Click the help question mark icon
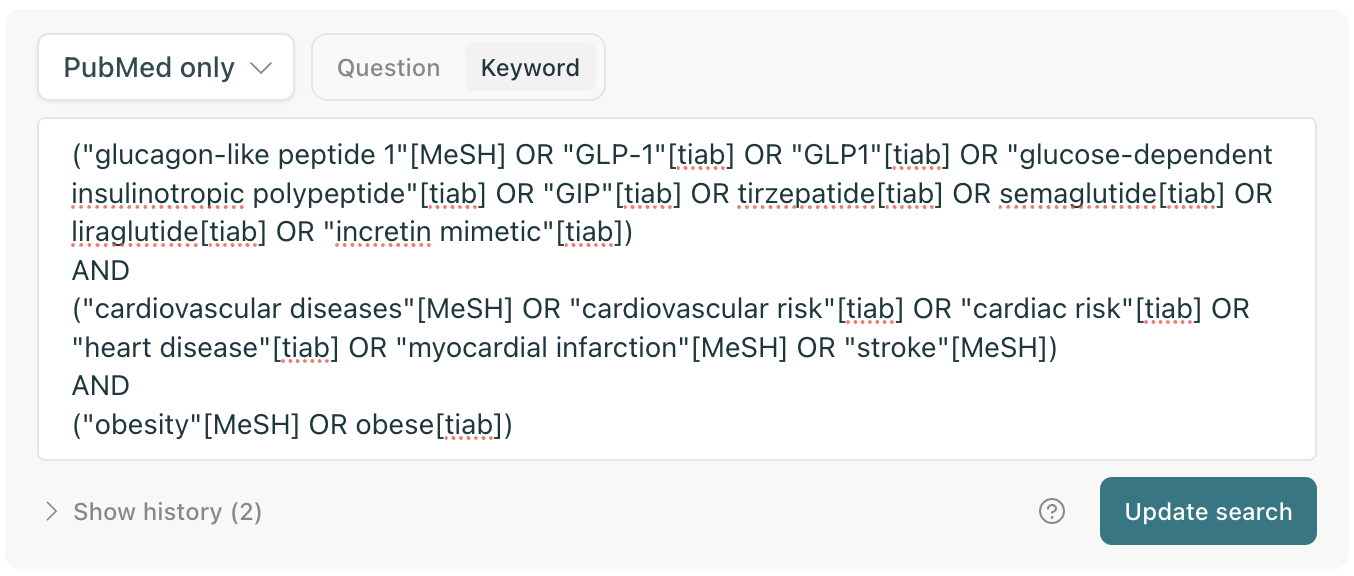1354x576 pixels. click(x=1052, y=512)
